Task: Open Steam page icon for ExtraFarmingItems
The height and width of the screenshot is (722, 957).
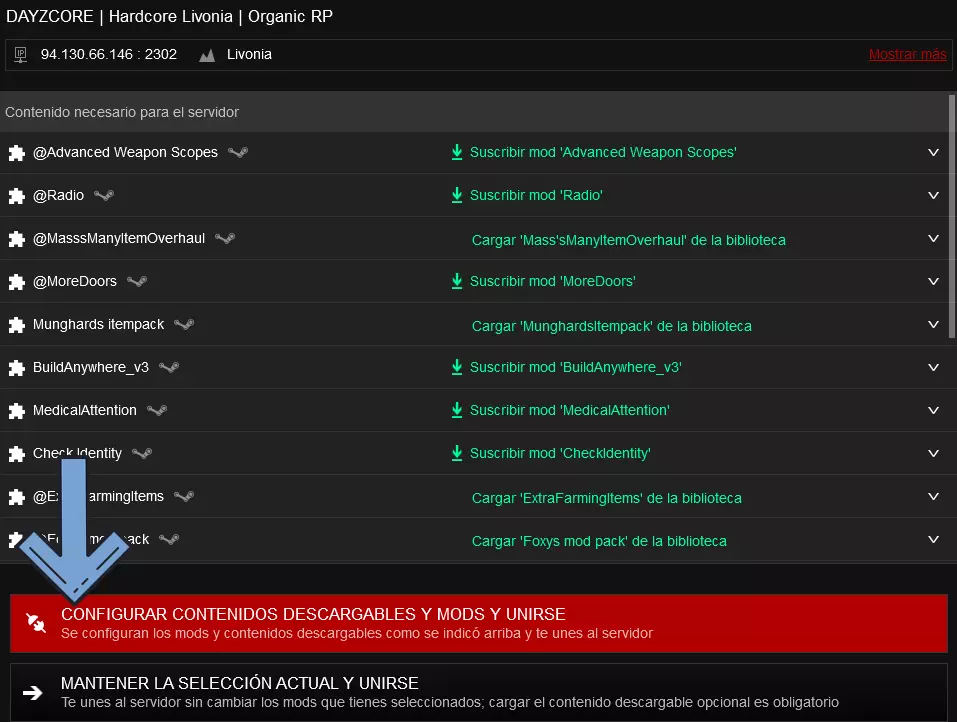Action: 184,496
